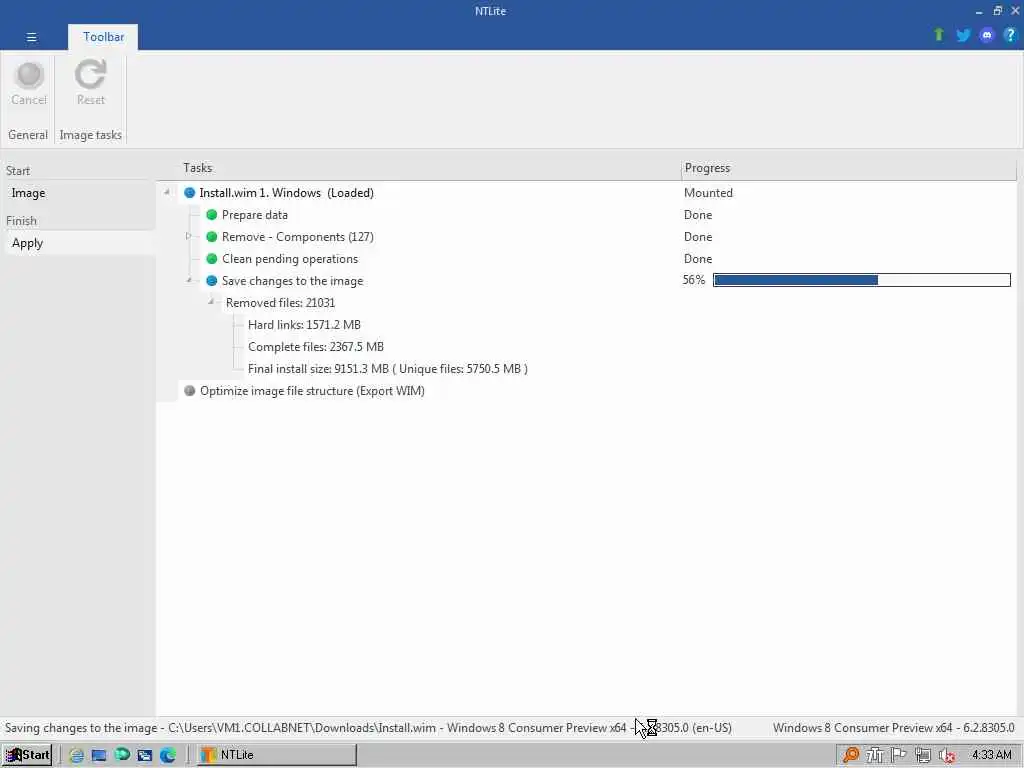The height and width of the screenshot is (768, 1024).
Task: Select Final install size: 9151.3 MB row
Action: (387, 369)
